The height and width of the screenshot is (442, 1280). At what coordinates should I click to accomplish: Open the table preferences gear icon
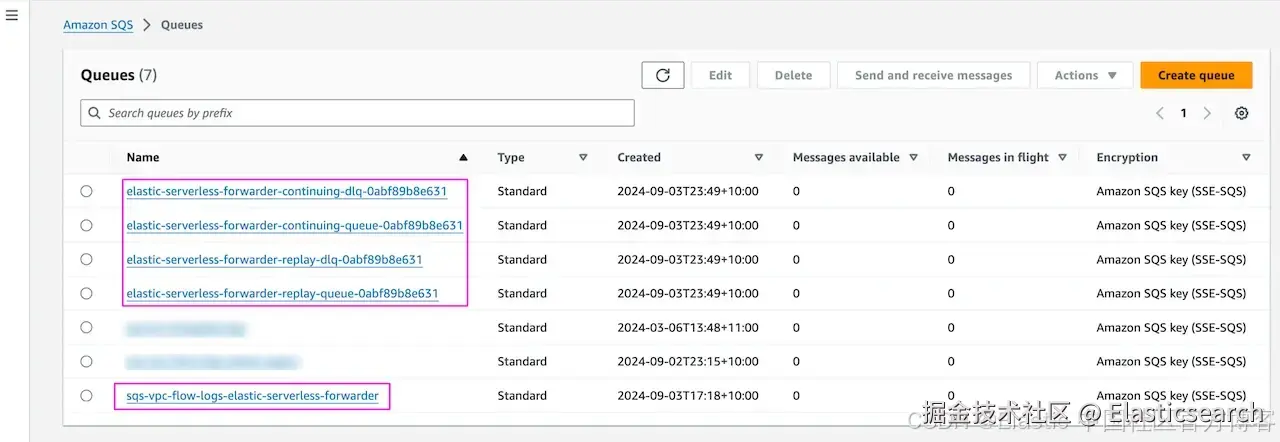(x=1241, y=113)
